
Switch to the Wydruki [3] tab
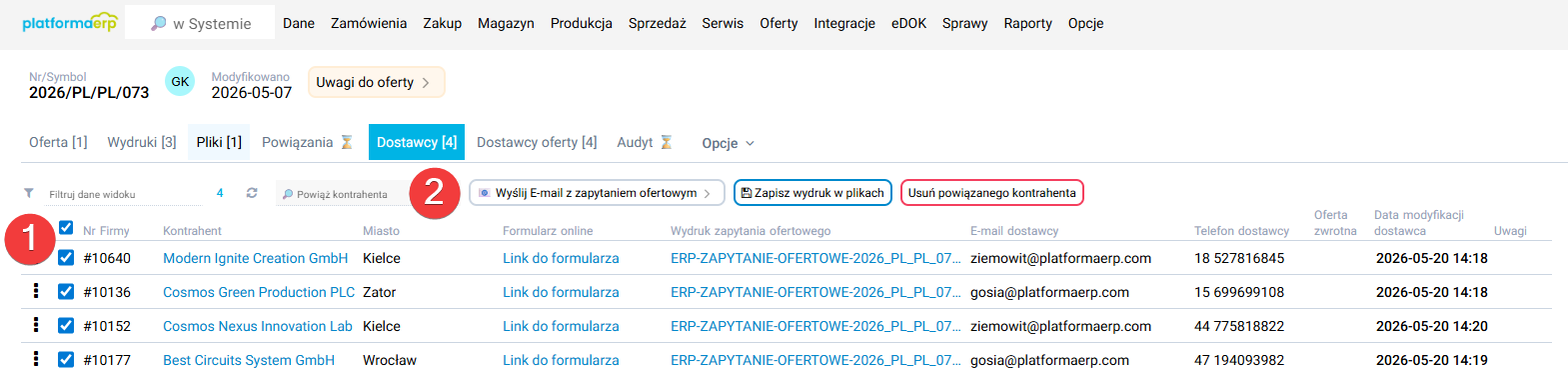[142, 142]
